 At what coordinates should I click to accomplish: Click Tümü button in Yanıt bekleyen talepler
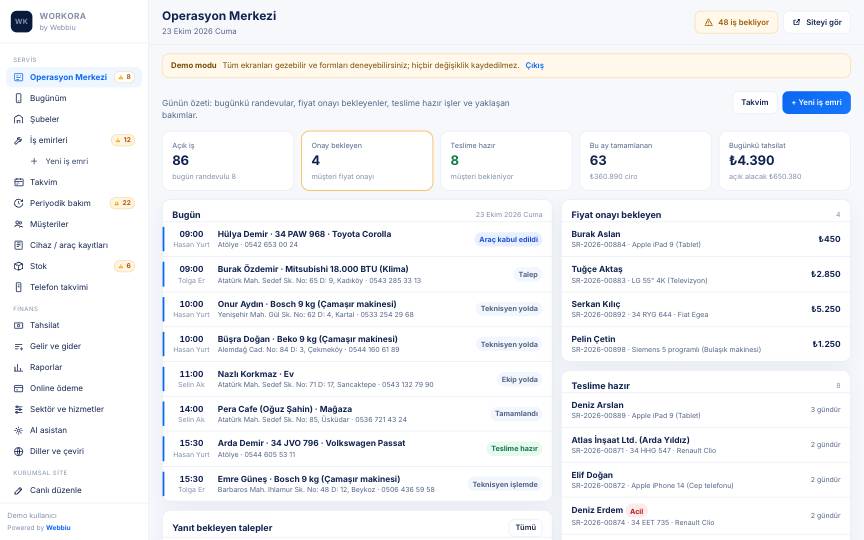coord(525,527)
